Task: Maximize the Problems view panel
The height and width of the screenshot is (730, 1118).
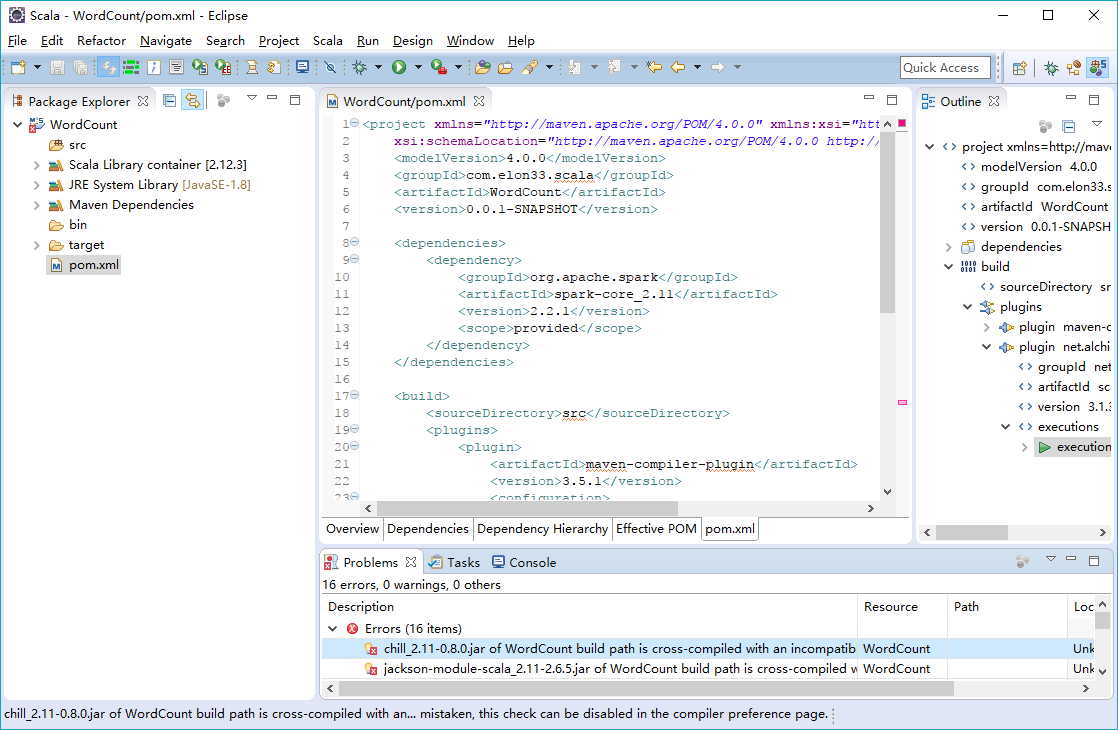Action: [x=1094, y=561]
